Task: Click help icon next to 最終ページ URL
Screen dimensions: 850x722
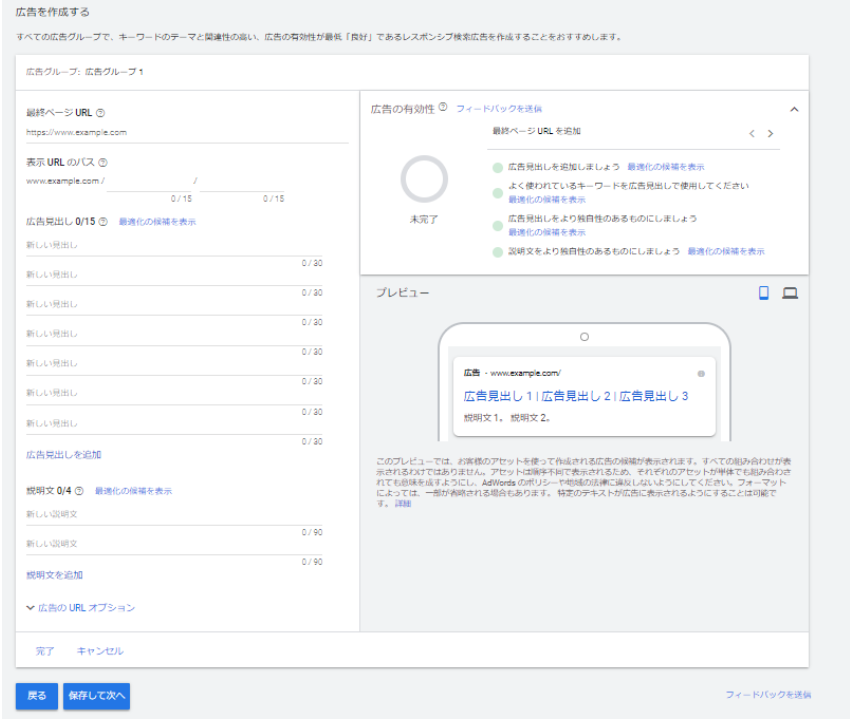Action: pos(101,113)
